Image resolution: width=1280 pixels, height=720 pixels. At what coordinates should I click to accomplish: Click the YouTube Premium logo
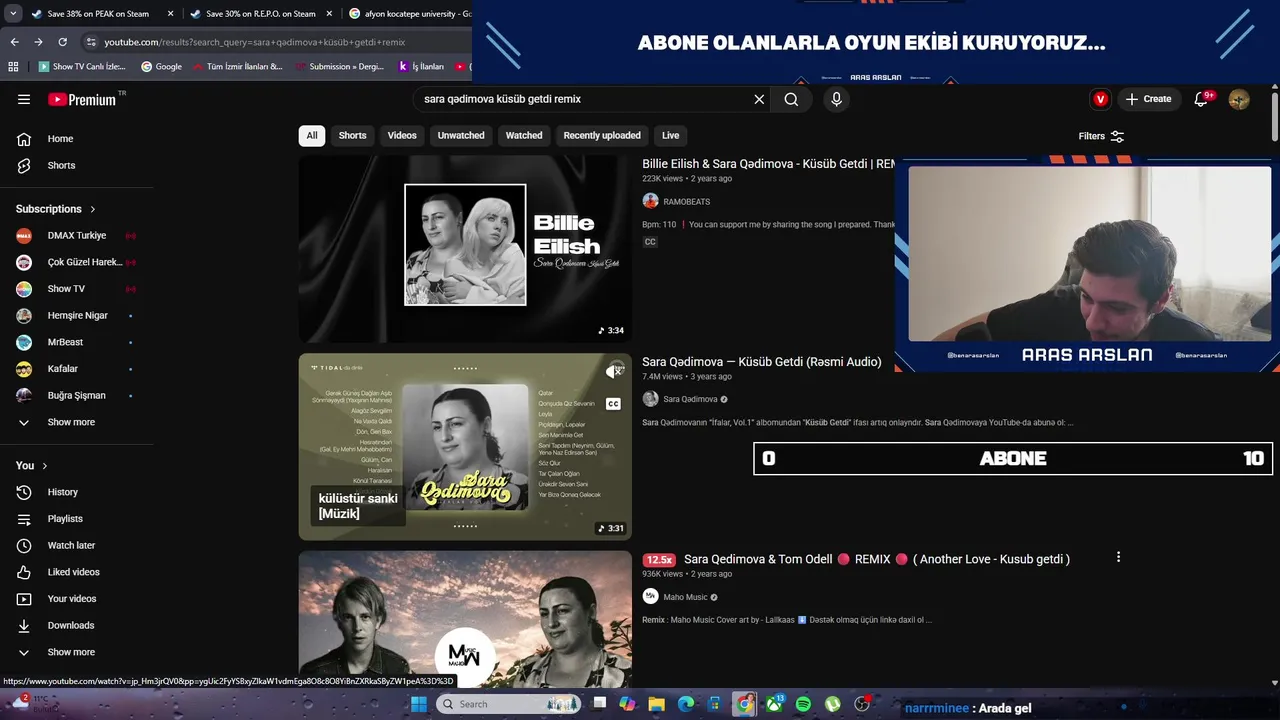point(82,99)
